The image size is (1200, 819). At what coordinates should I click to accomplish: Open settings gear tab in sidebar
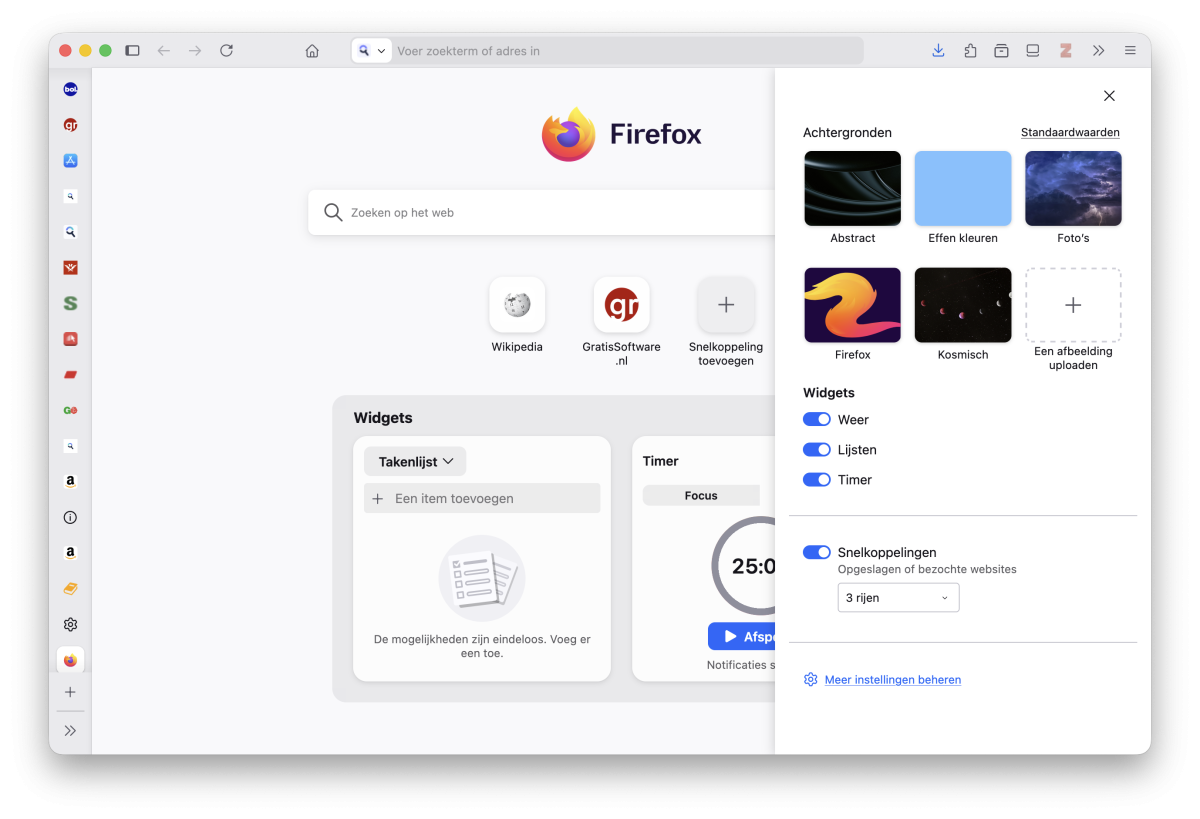[x=70, y=625]
